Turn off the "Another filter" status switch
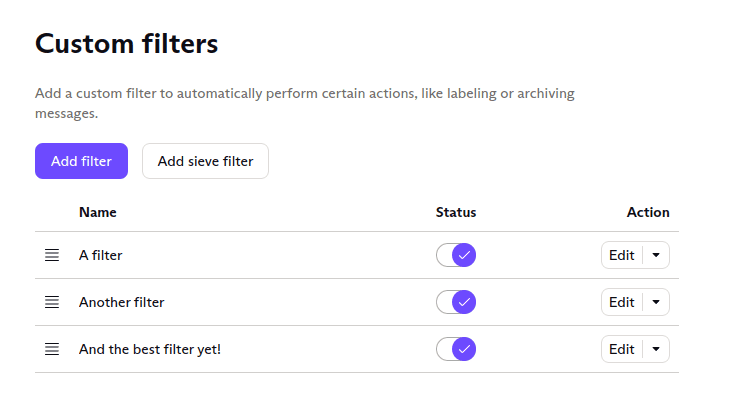 coord(456,302)
